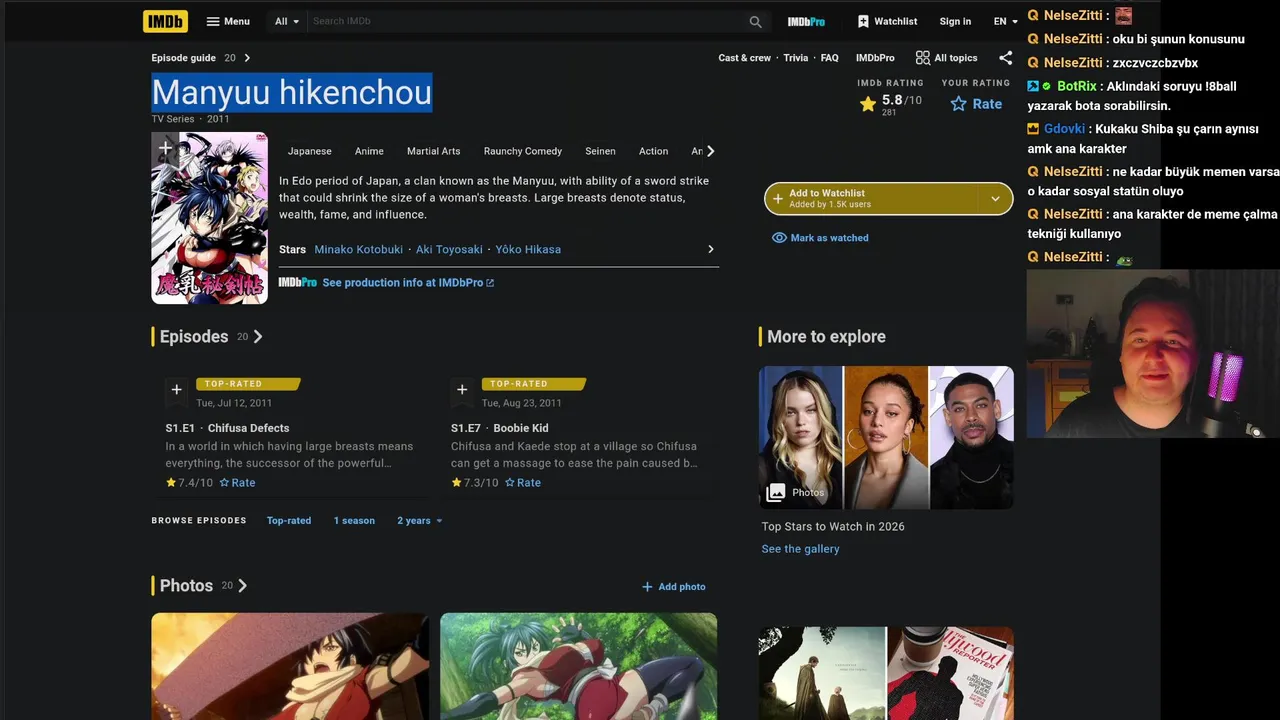The image size is (1280, 720).
Task: Open the Trivia link
Action: tap(796, 58)
